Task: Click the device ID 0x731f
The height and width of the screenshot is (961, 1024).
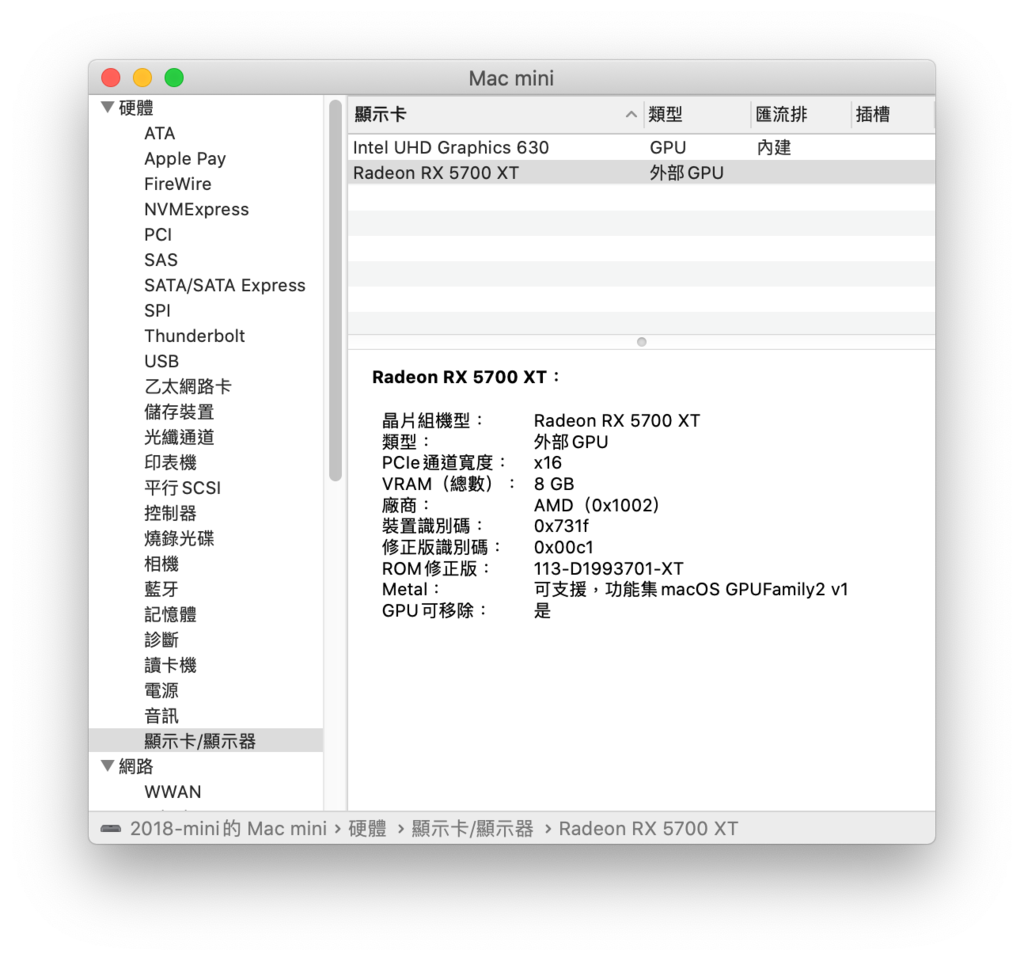Action: (561, 526)
